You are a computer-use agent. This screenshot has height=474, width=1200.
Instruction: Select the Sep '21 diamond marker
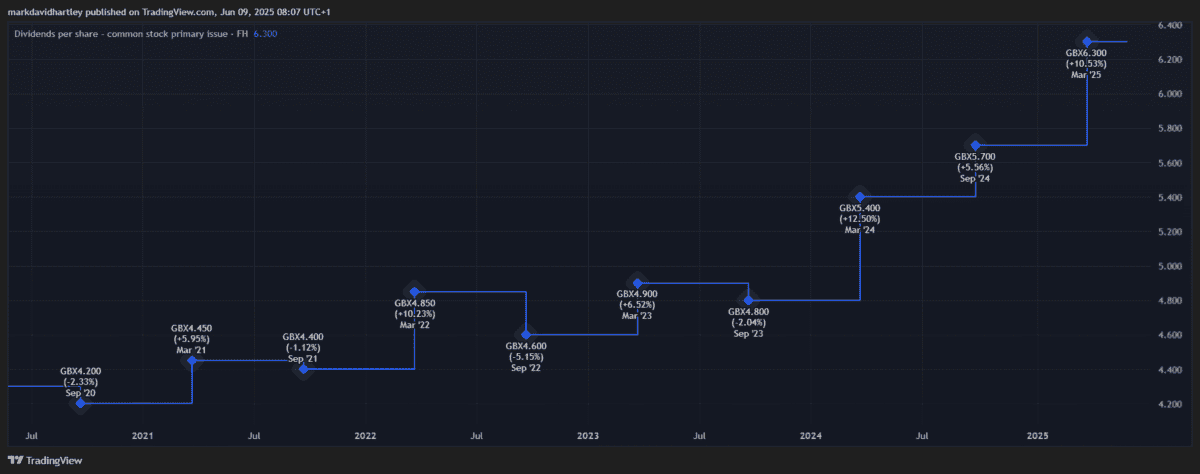[304, 369]
